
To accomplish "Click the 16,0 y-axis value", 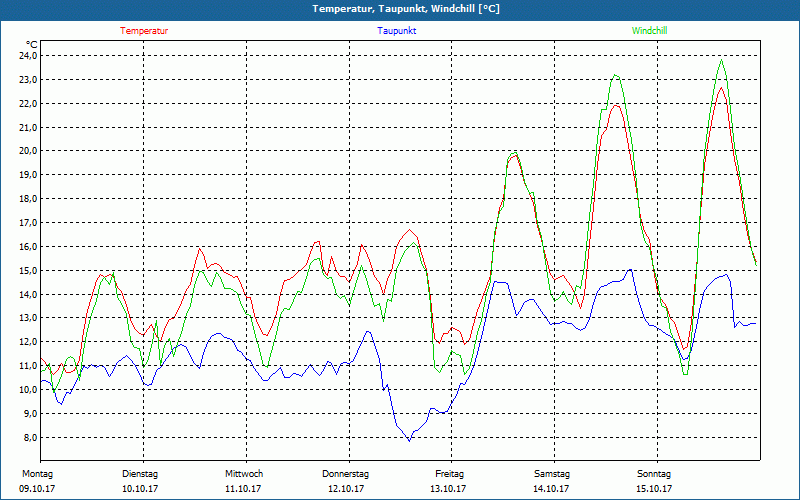I will tap(28, 247).
